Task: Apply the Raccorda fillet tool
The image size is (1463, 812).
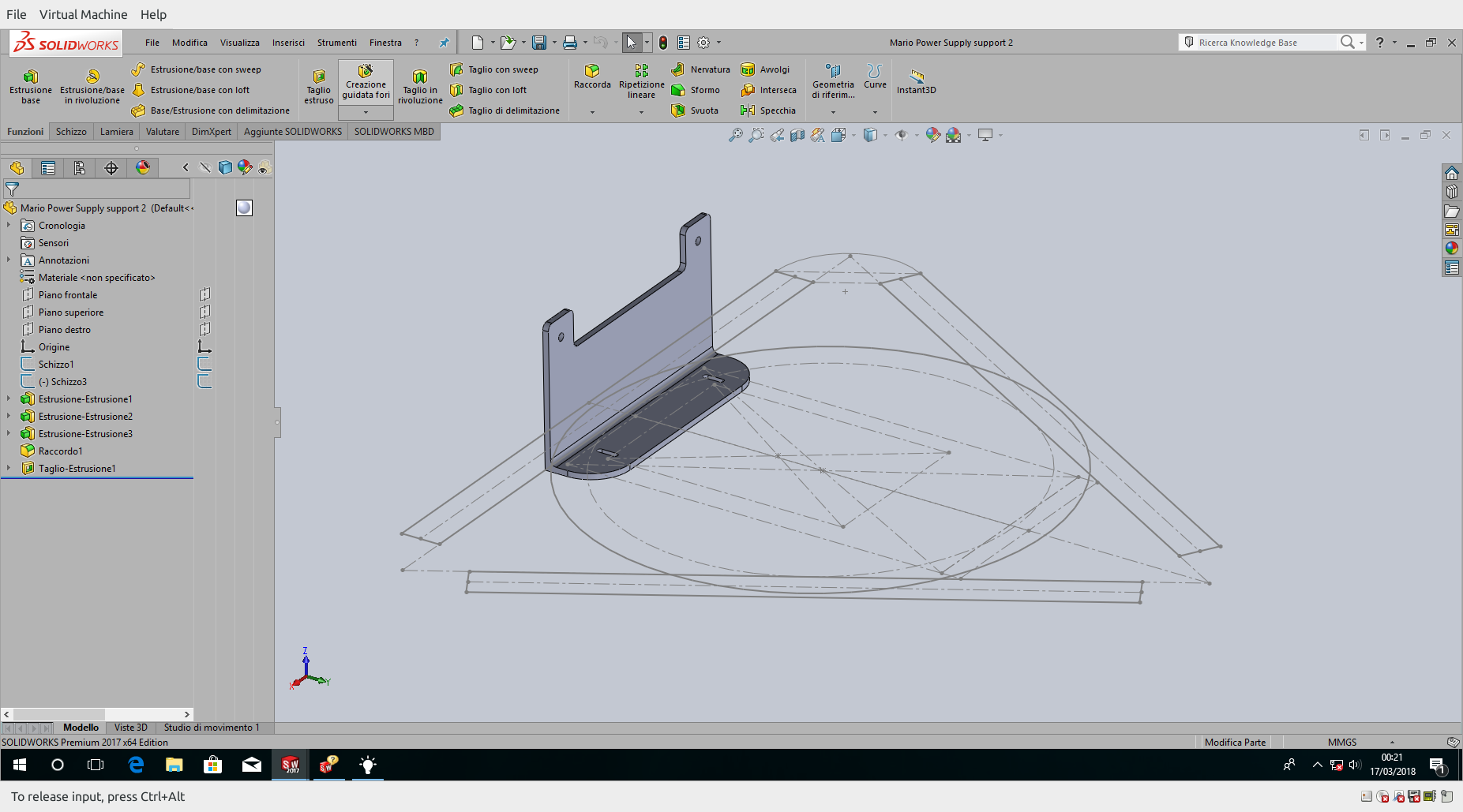Action: coord(592,77)
